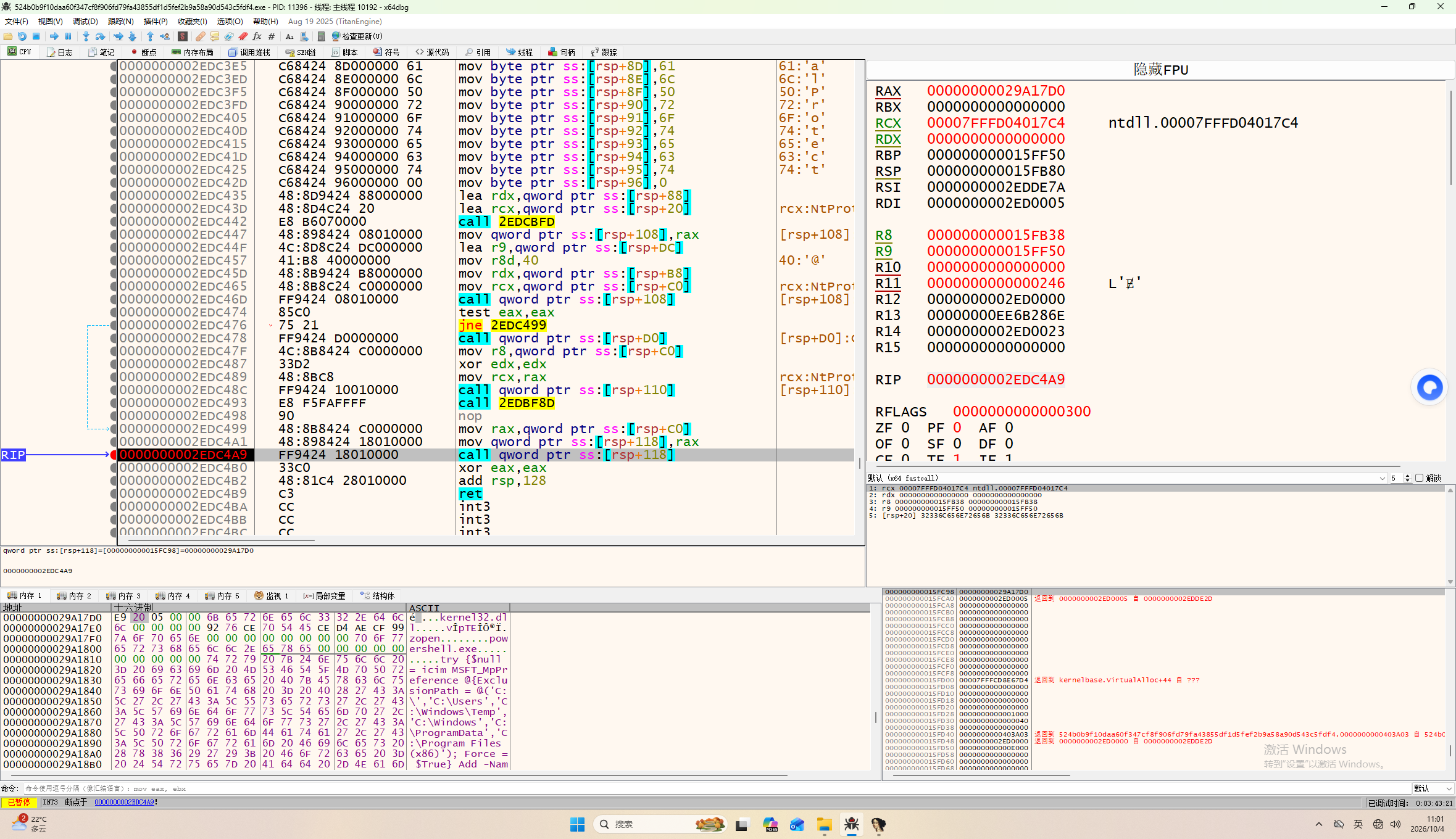Viewport: 1456px width, 839px height.
Task: Switch to the 断点 tab
Action: click(144, 52)
